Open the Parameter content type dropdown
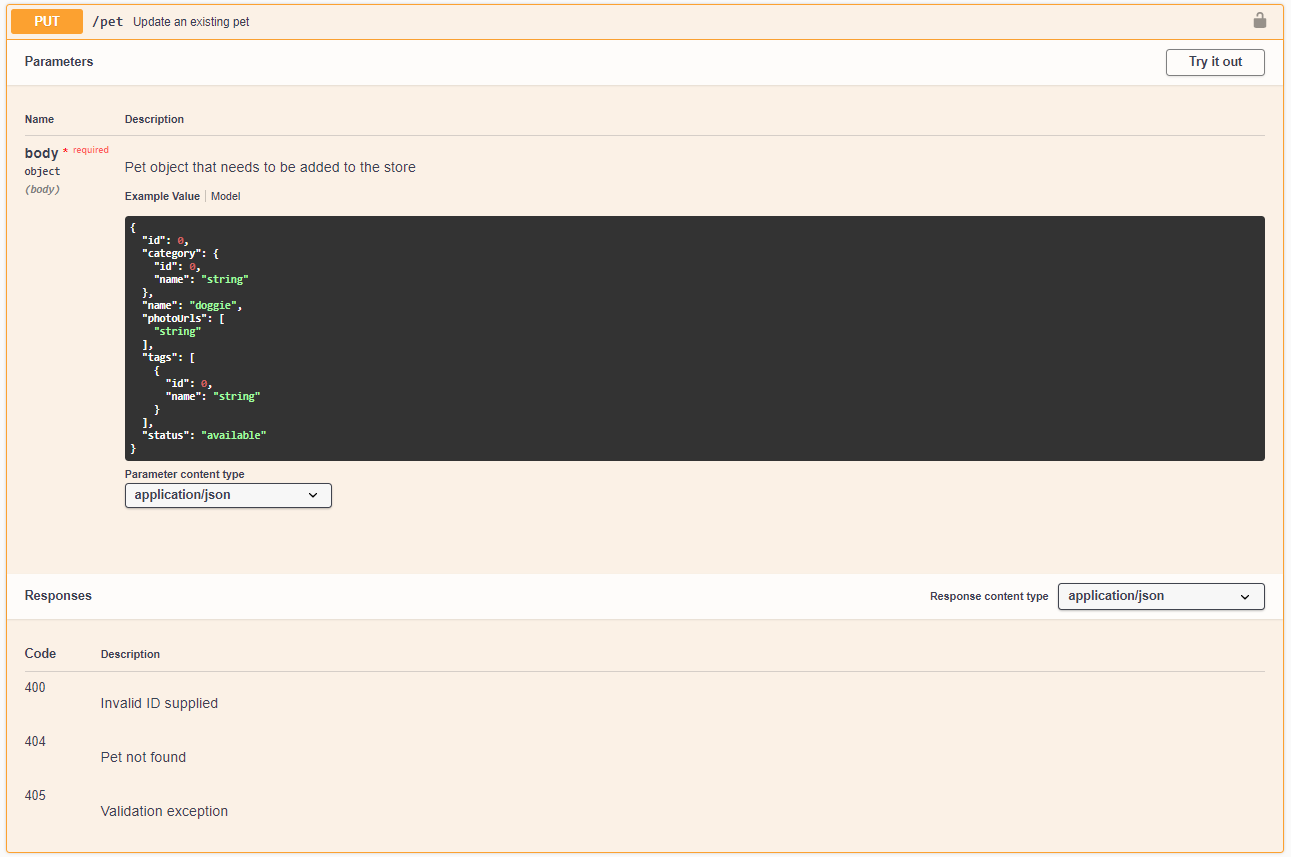This screenshot has height=857, width=1291. (228, 495)
